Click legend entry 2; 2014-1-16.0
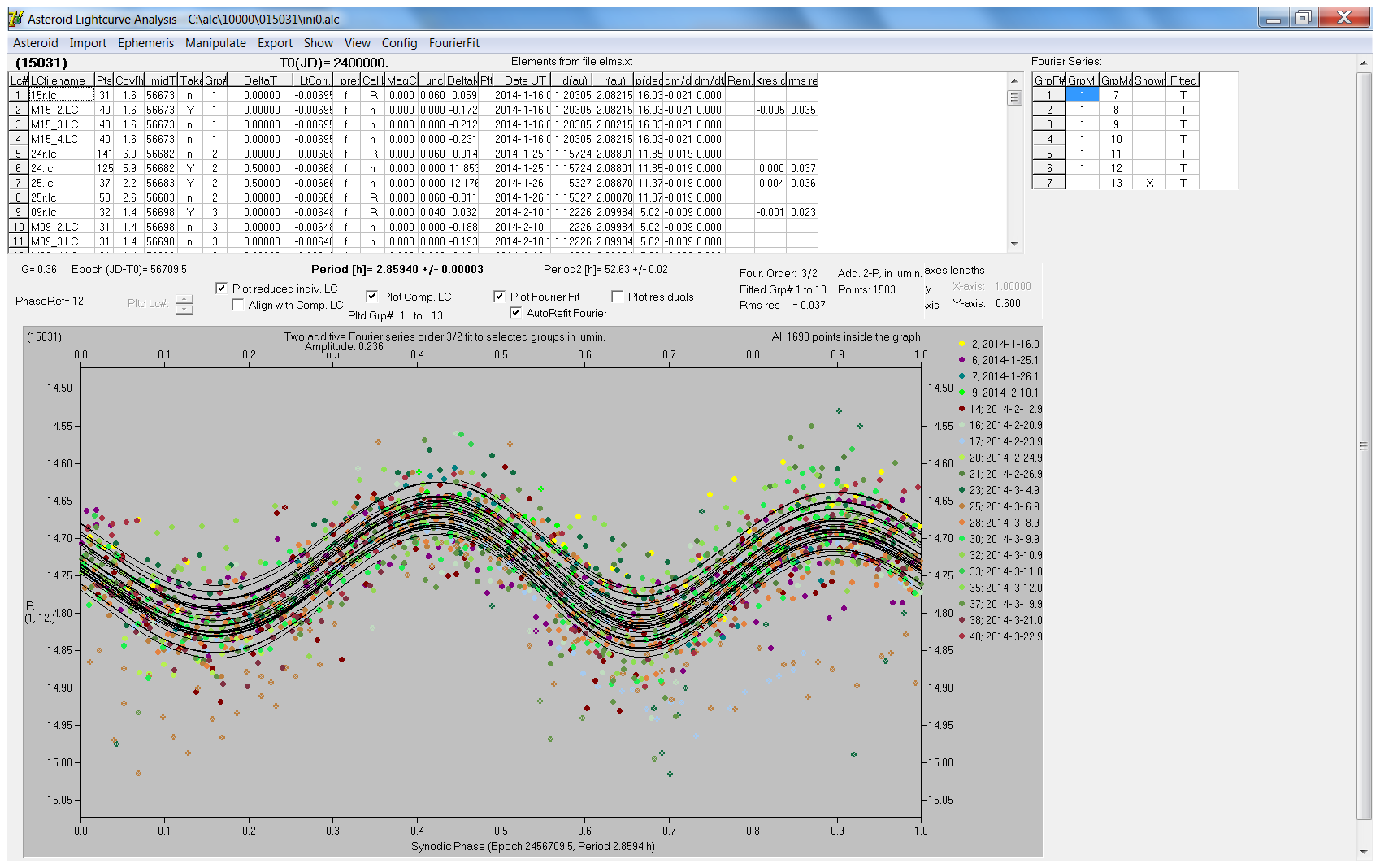 [999, 344]
